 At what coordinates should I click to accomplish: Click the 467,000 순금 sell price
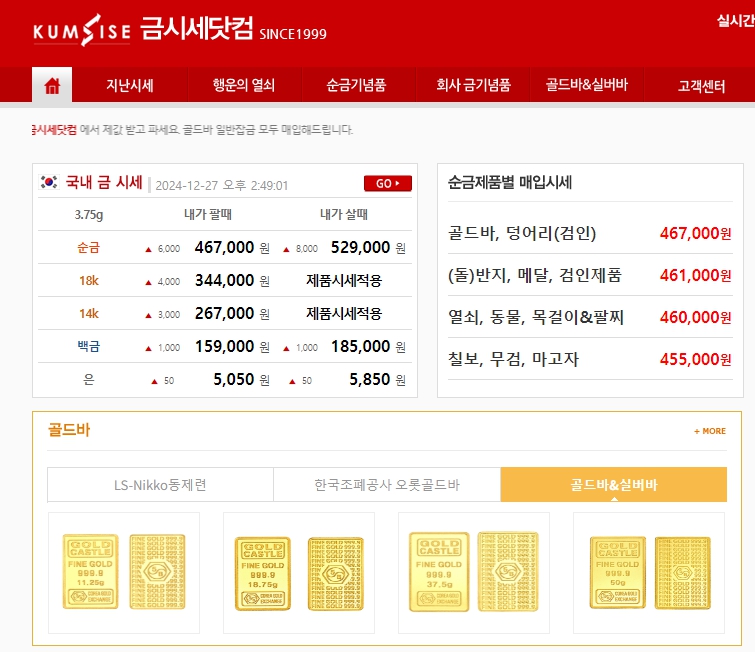[224, 248]
